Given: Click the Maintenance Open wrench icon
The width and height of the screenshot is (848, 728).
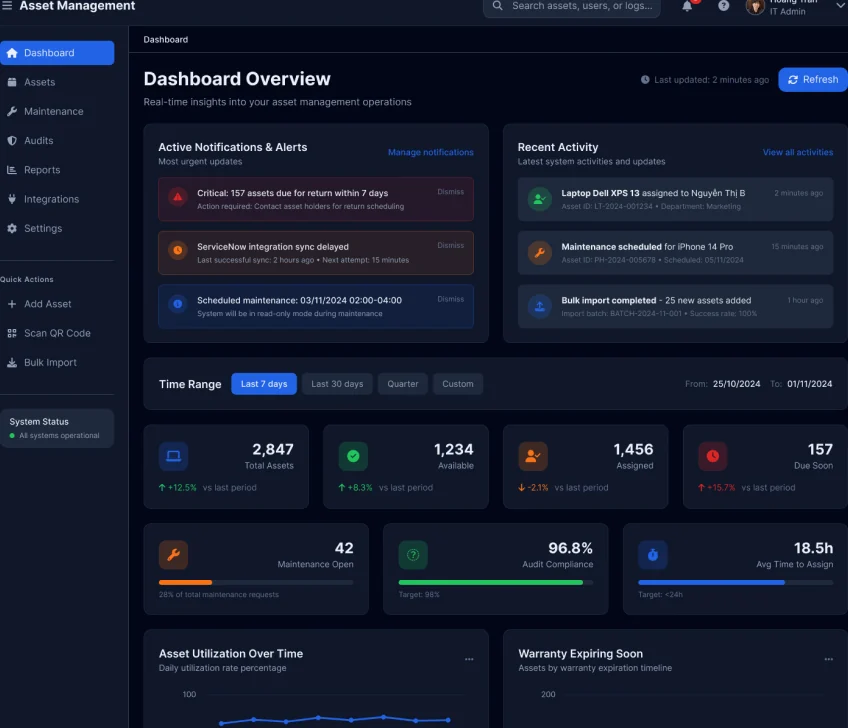Looking at the screenshot, I should point(173,554).
